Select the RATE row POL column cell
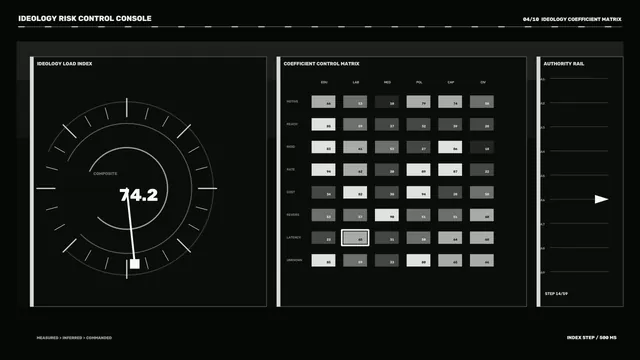This screenshot has width=640, height=360. click(x=418, y=170)
